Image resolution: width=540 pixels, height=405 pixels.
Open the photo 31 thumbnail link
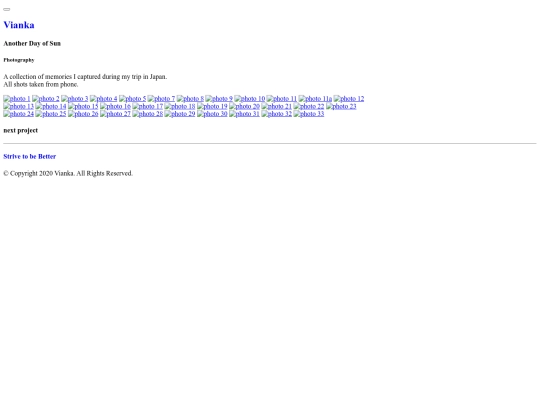245,114
